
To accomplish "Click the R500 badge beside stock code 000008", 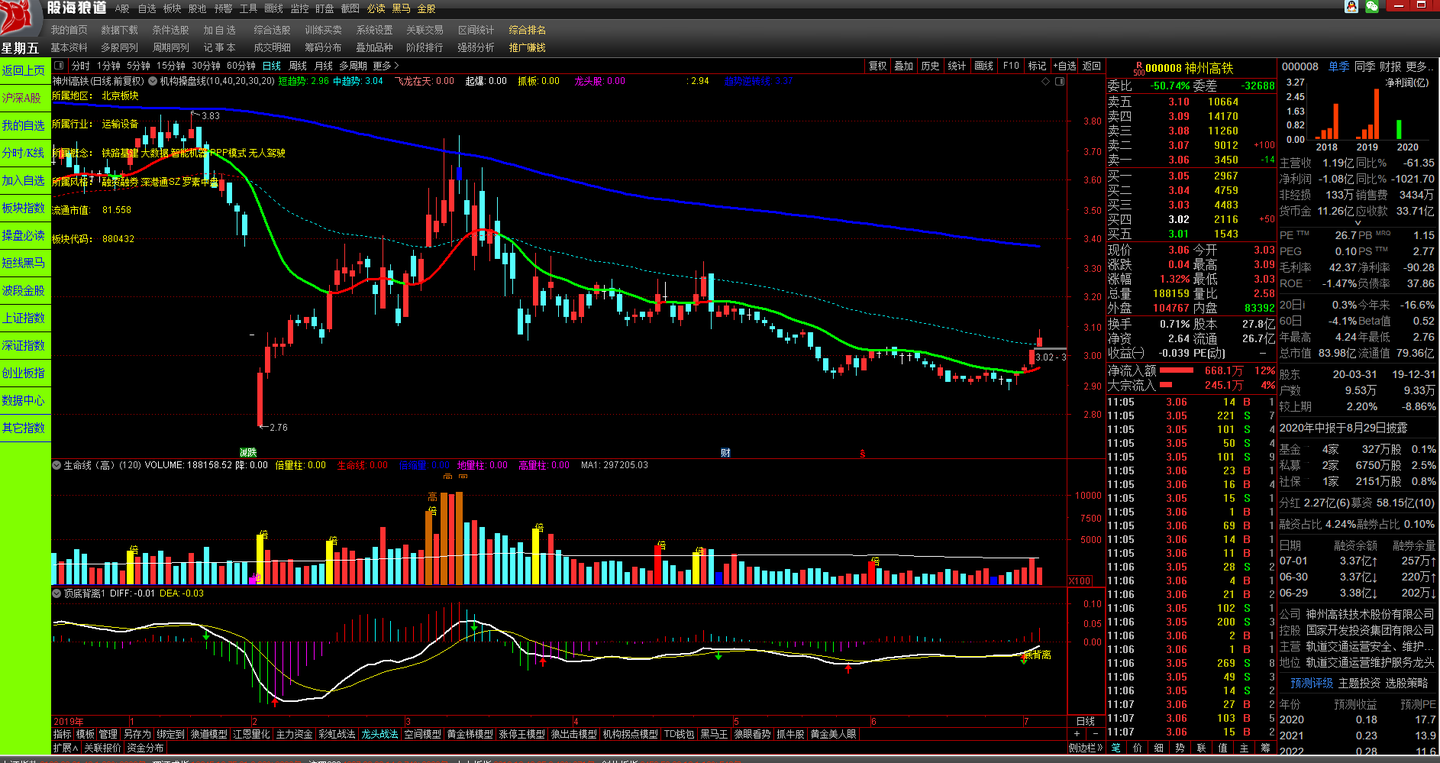I will pyautogui.click(x=1138, y=67).
